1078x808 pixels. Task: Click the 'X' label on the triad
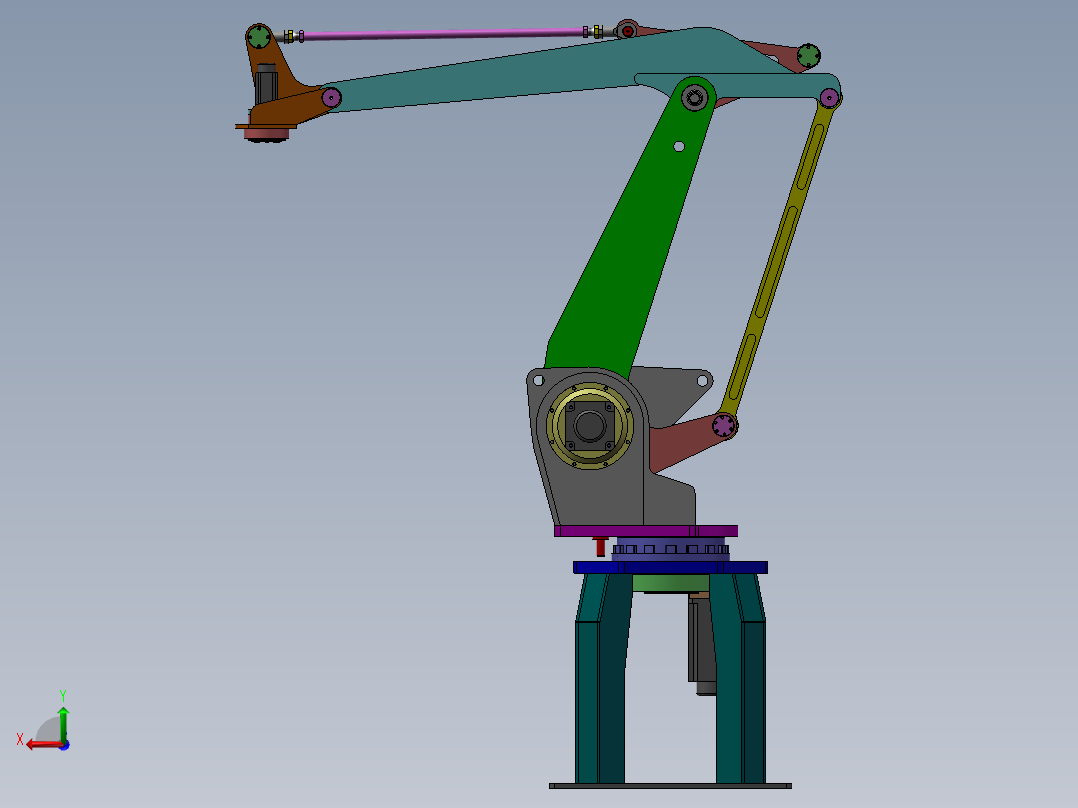click(x=20, y=739)
